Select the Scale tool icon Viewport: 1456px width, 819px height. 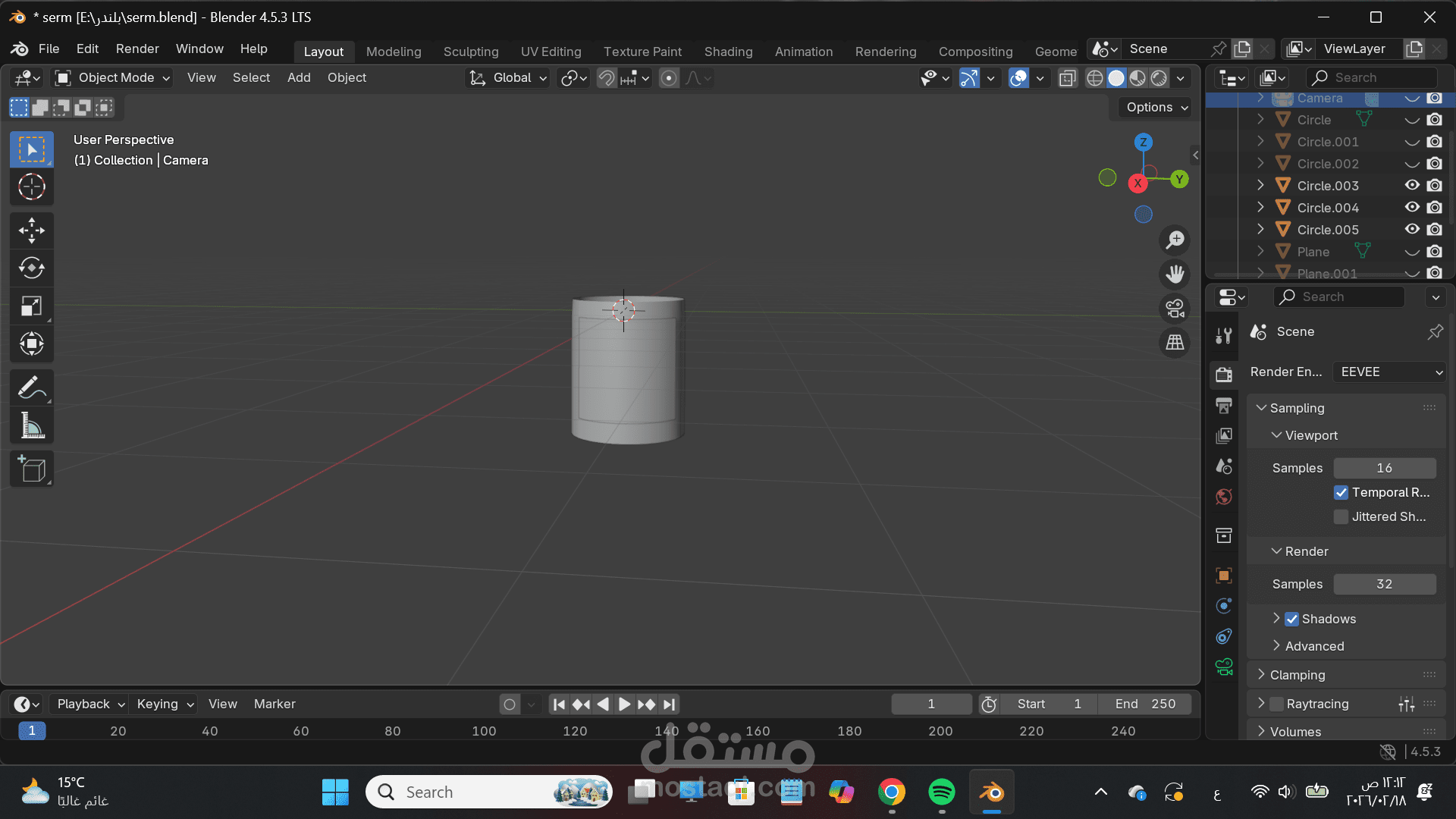click(x=32, y=306)
